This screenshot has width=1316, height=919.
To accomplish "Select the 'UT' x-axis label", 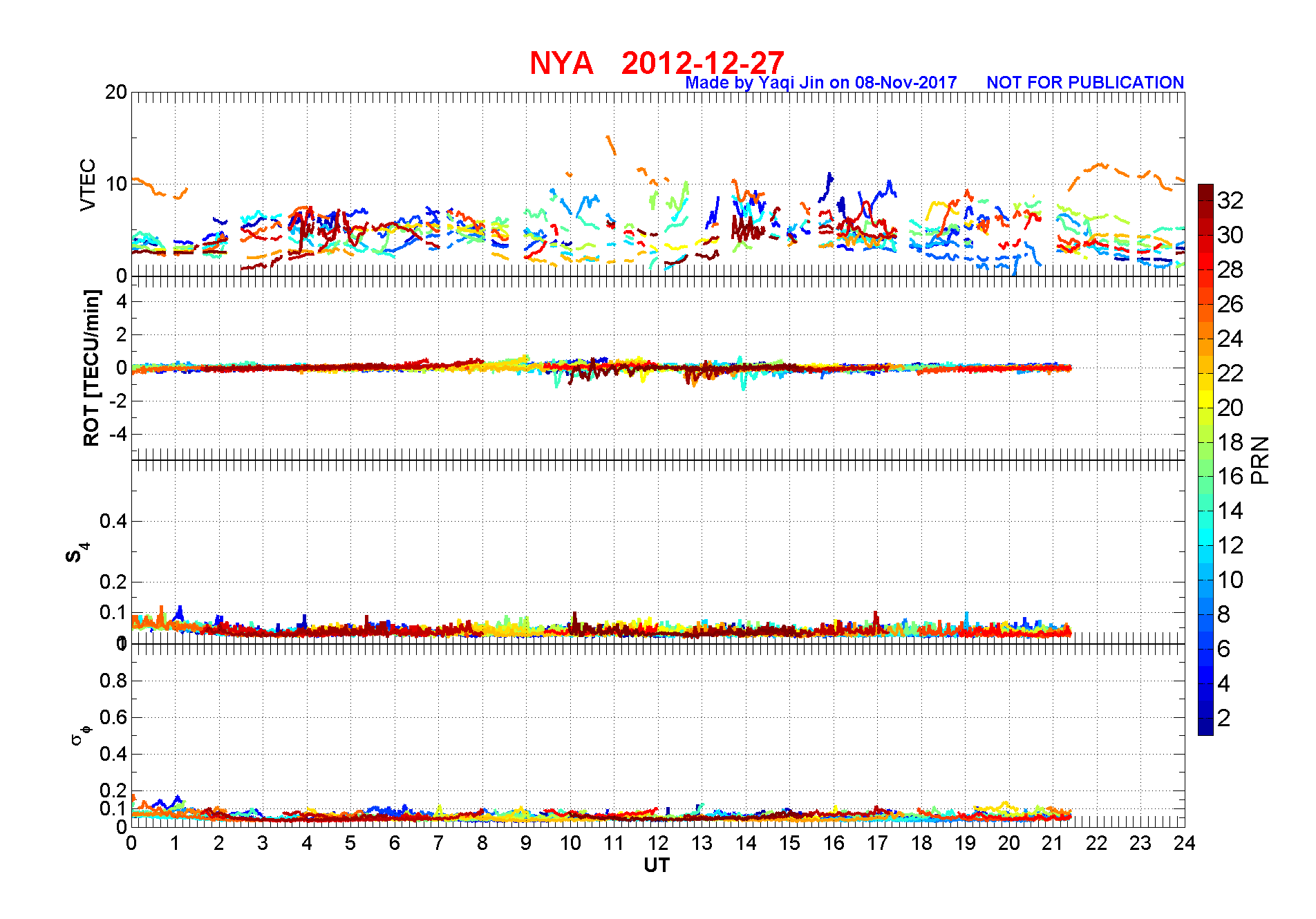I will point(657,866).
